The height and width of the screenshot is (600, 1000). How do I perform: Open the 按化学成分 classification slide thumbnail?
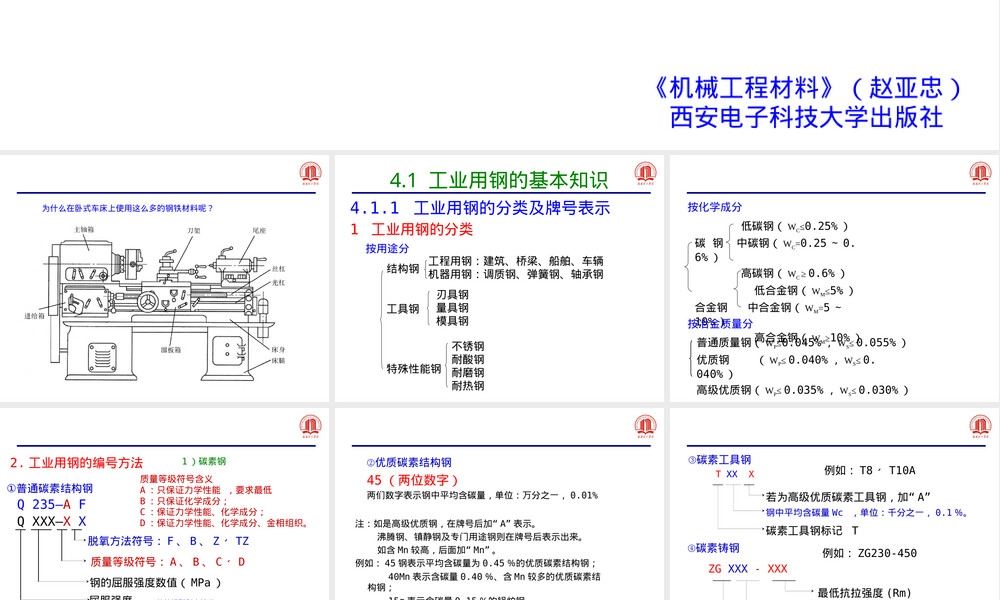click(834, 279)
